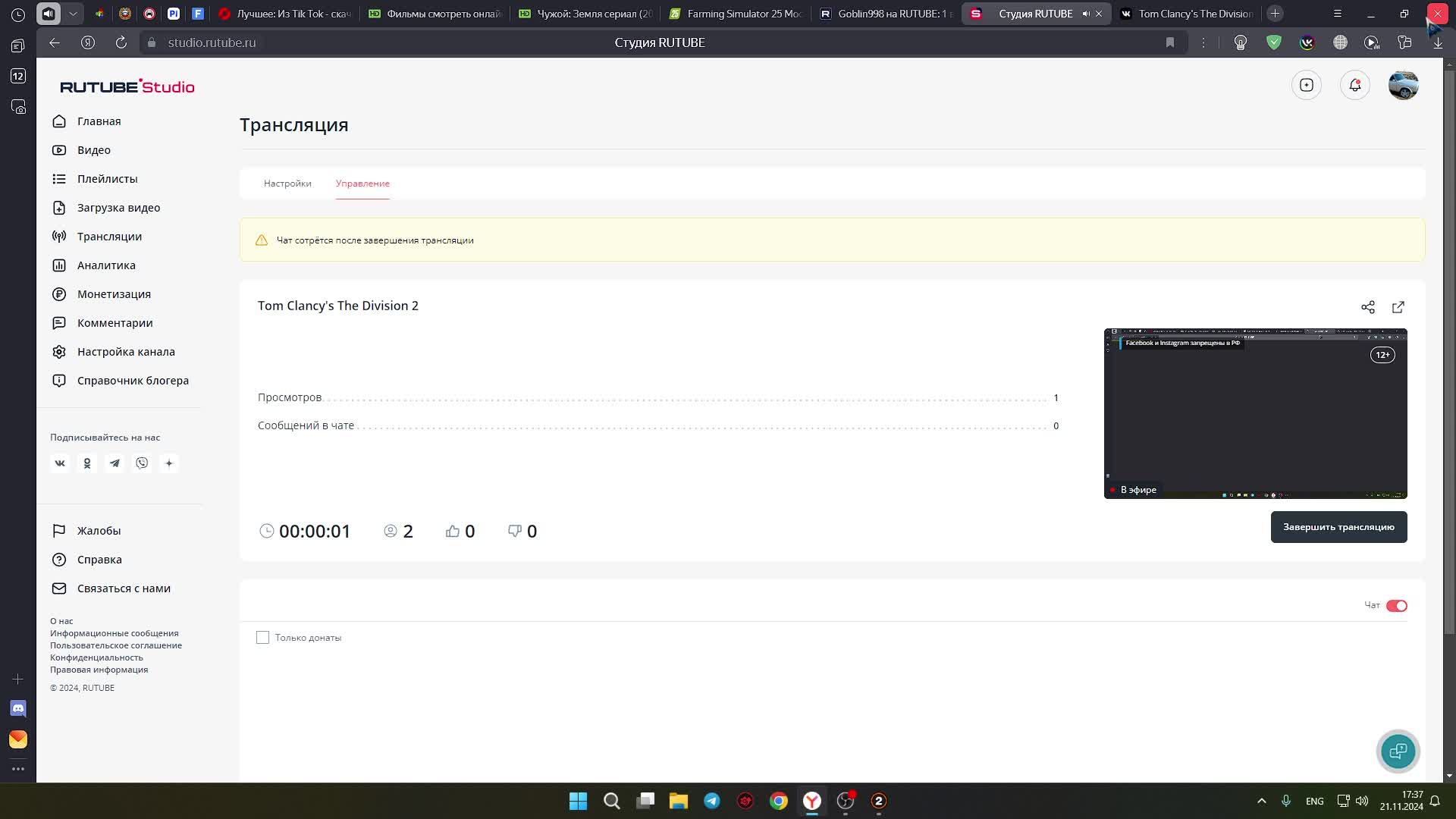This screenshot has height=819, width=1456.
Task: Open Google Chrome from the taskbar
Action: pos(779,801)
